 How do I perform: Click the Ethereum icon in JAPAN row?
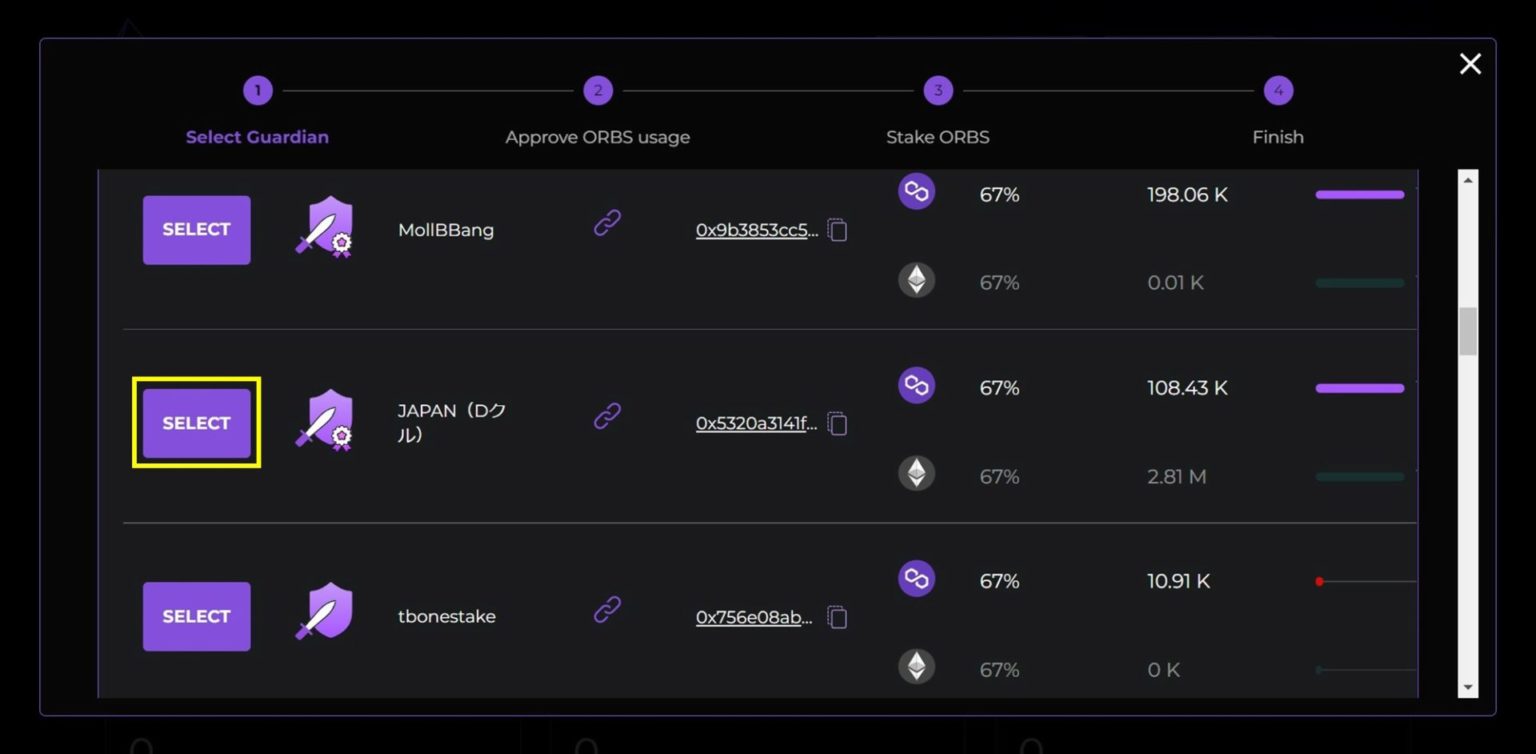pos(916,473)
